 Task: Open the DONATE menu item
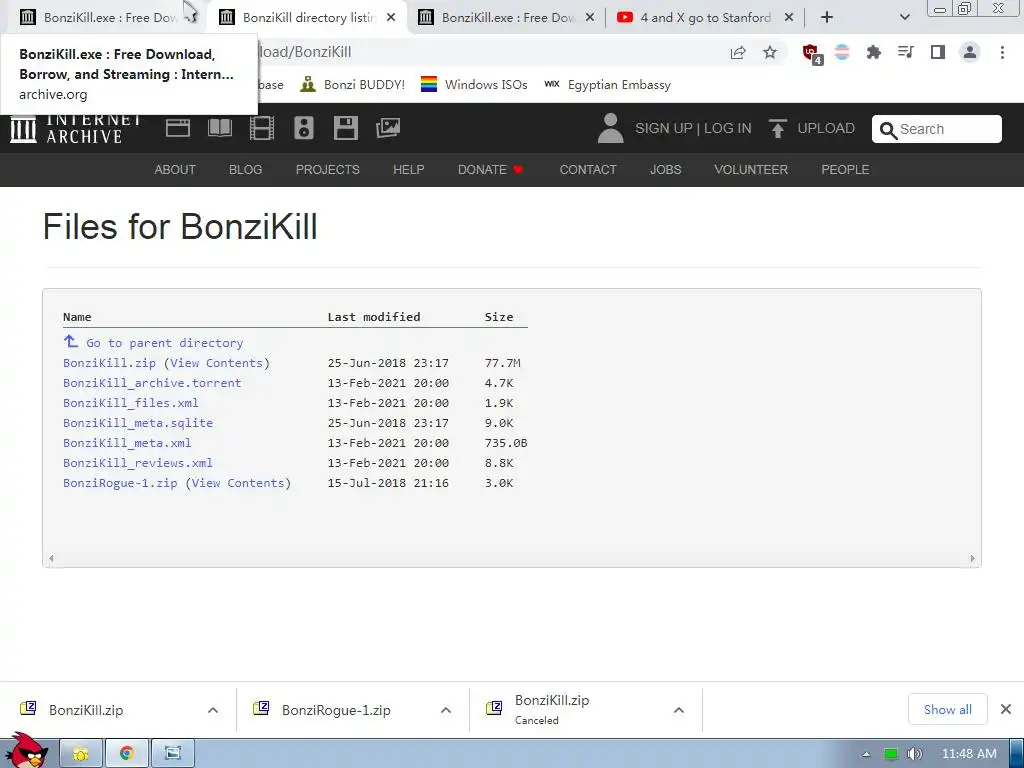[x=490, y=170]
